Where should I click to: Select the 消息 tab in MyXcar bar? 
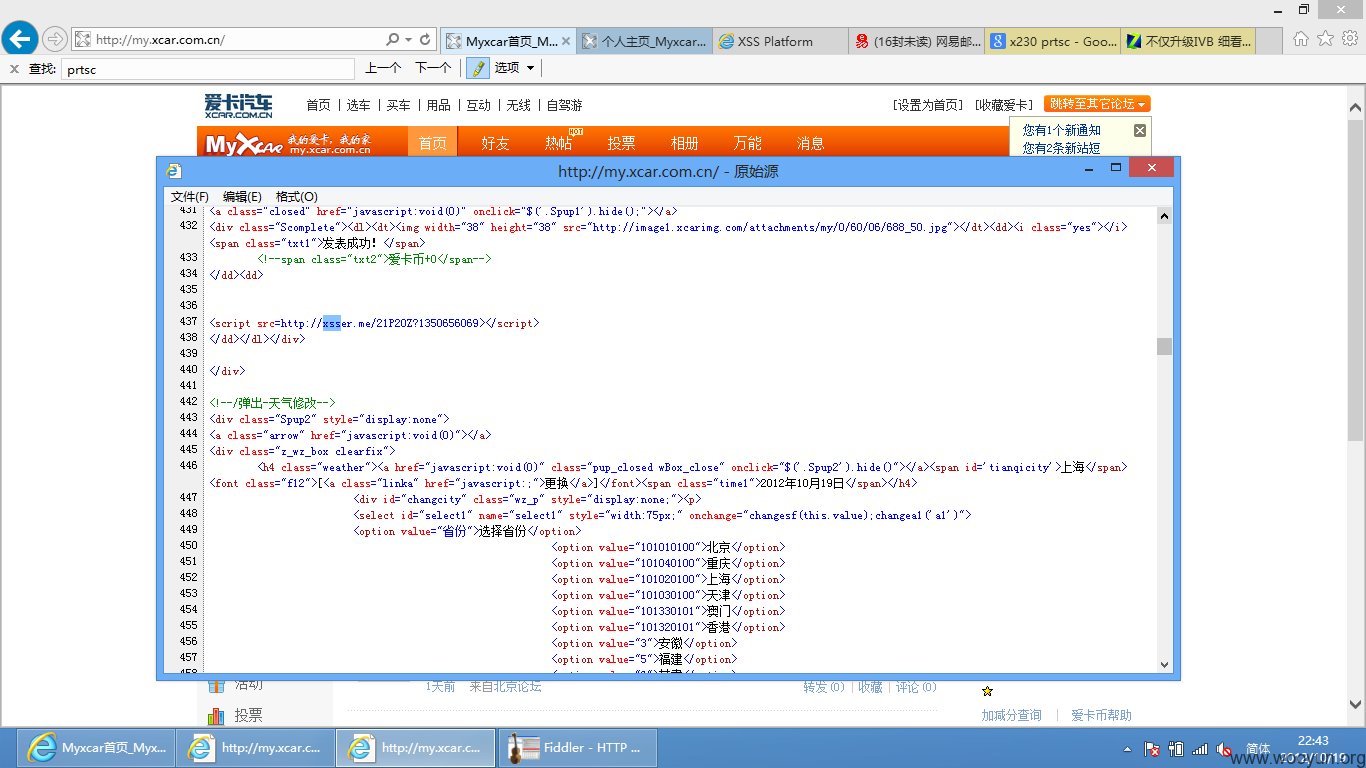point(811,143)
